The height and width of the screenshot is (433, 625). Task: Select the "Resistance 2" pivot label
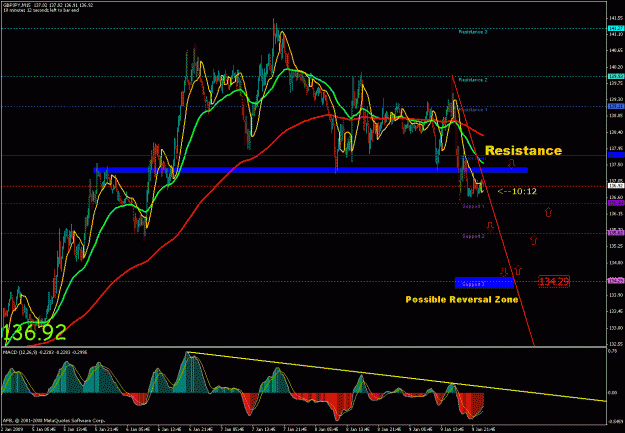tap(473, 80)
